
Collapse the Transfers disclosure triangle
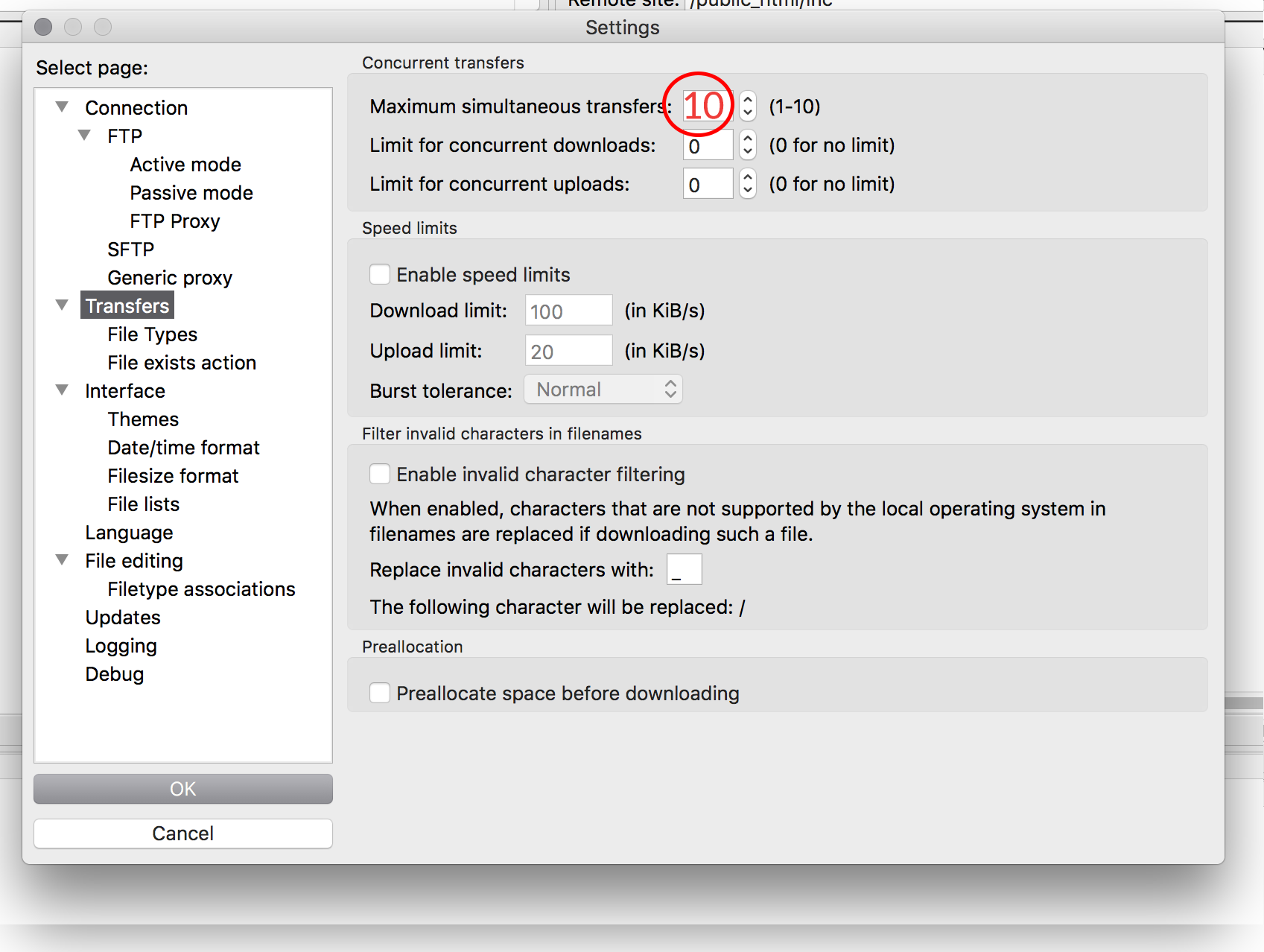click(63, 305)
